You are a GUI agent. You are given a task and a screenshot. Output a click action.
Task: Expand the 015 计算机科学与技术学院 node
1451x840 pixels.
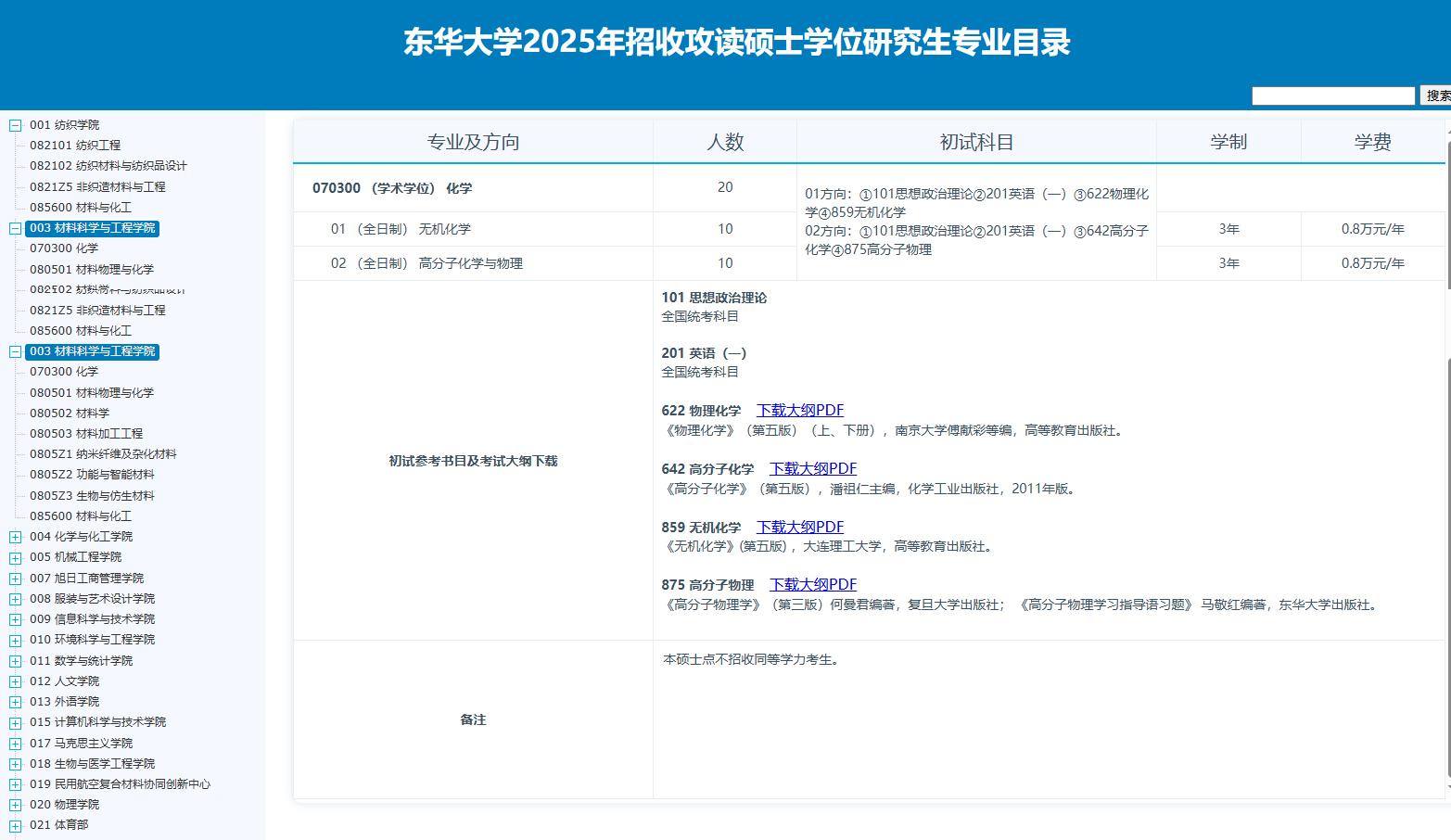point(15,722)
